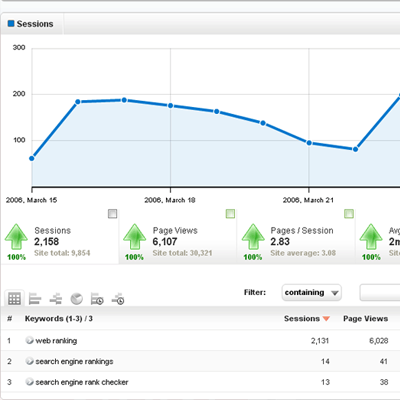The height and width of the screenshot is (400, 400).
Task: Click the search engine rank checker icon
Action: click(30, 382)
